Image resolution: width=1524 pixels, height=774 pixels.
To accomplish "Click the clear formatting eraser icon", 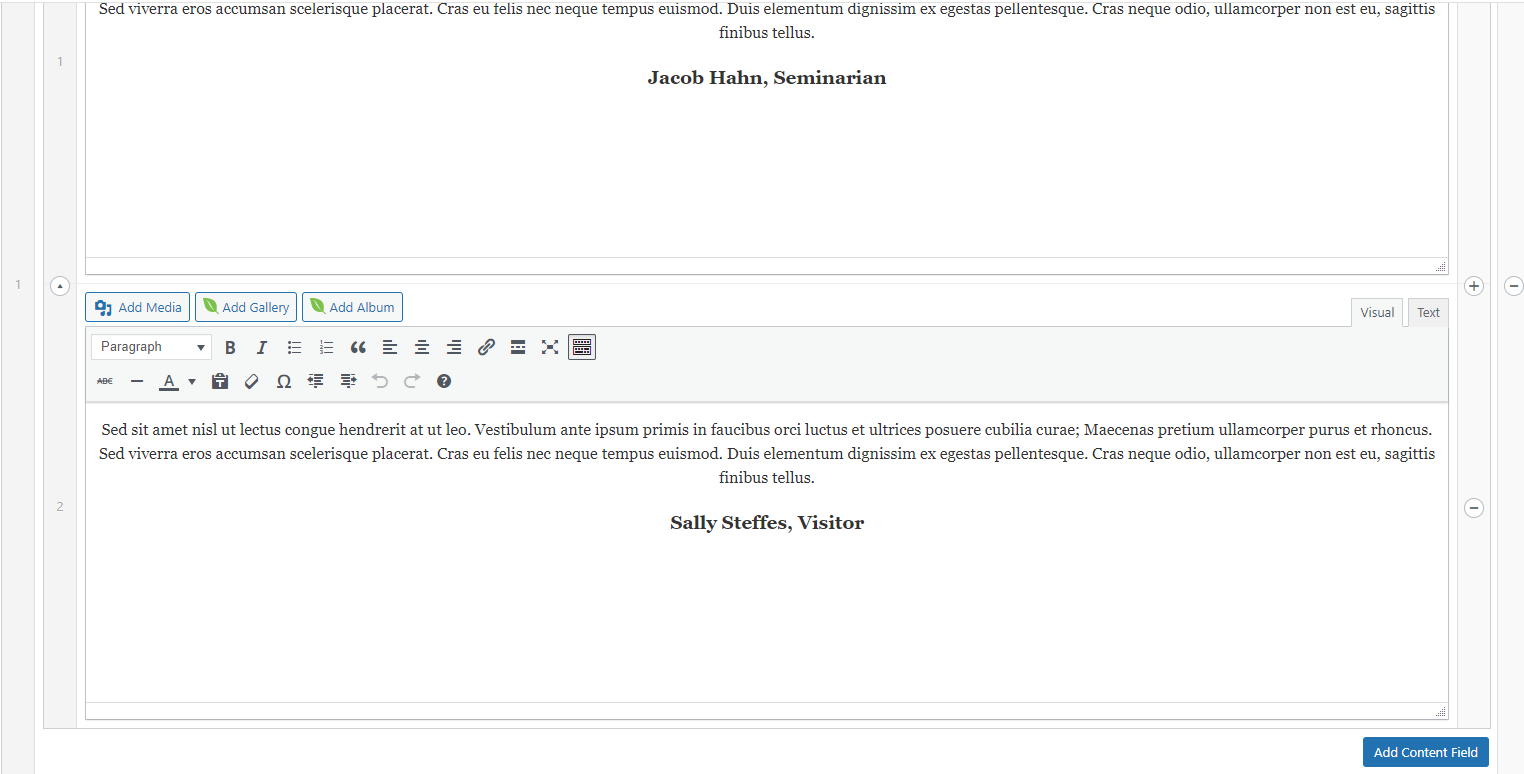I will [252, 381].
